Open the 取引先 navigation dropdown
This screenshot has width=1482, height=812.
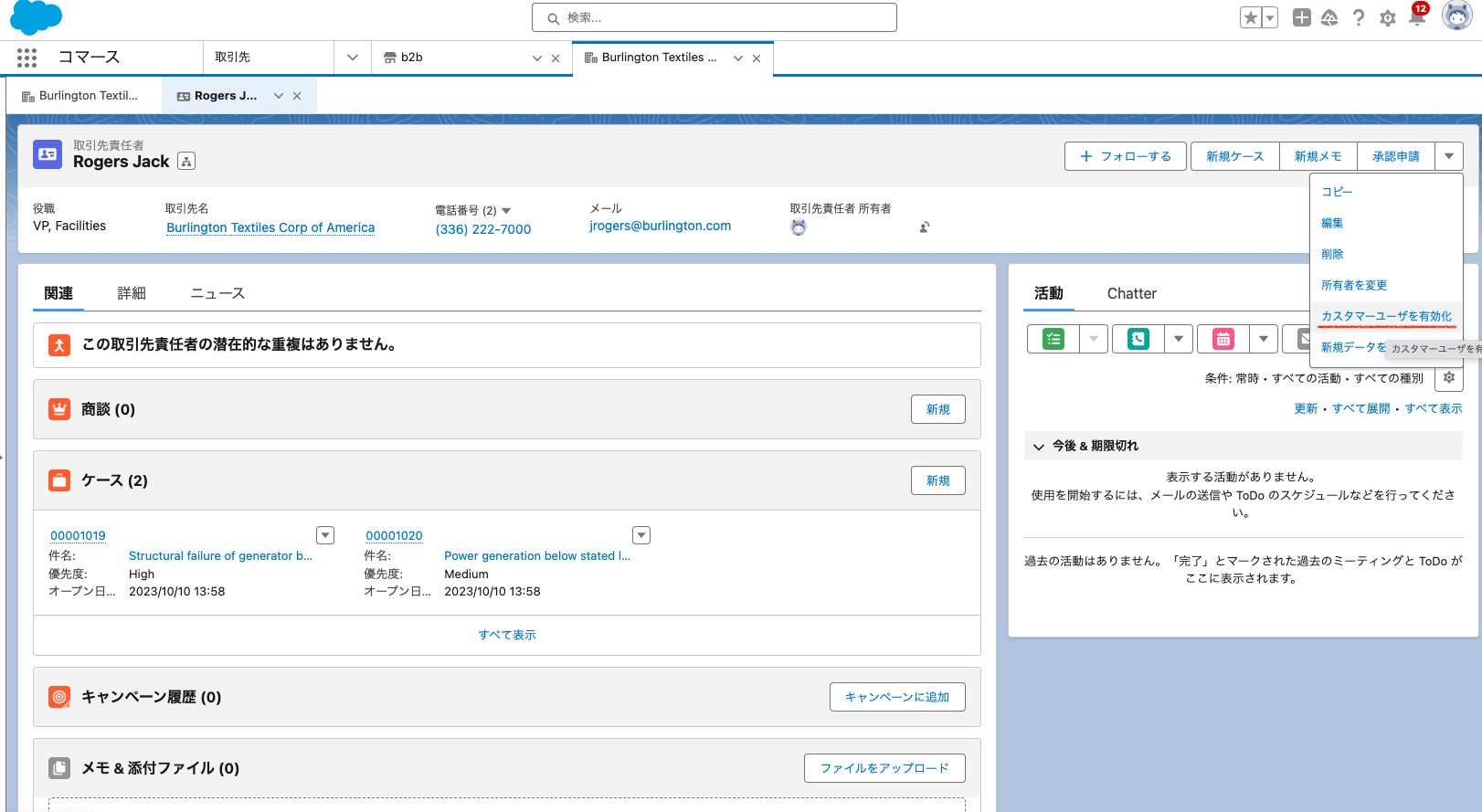coord(353,58)
